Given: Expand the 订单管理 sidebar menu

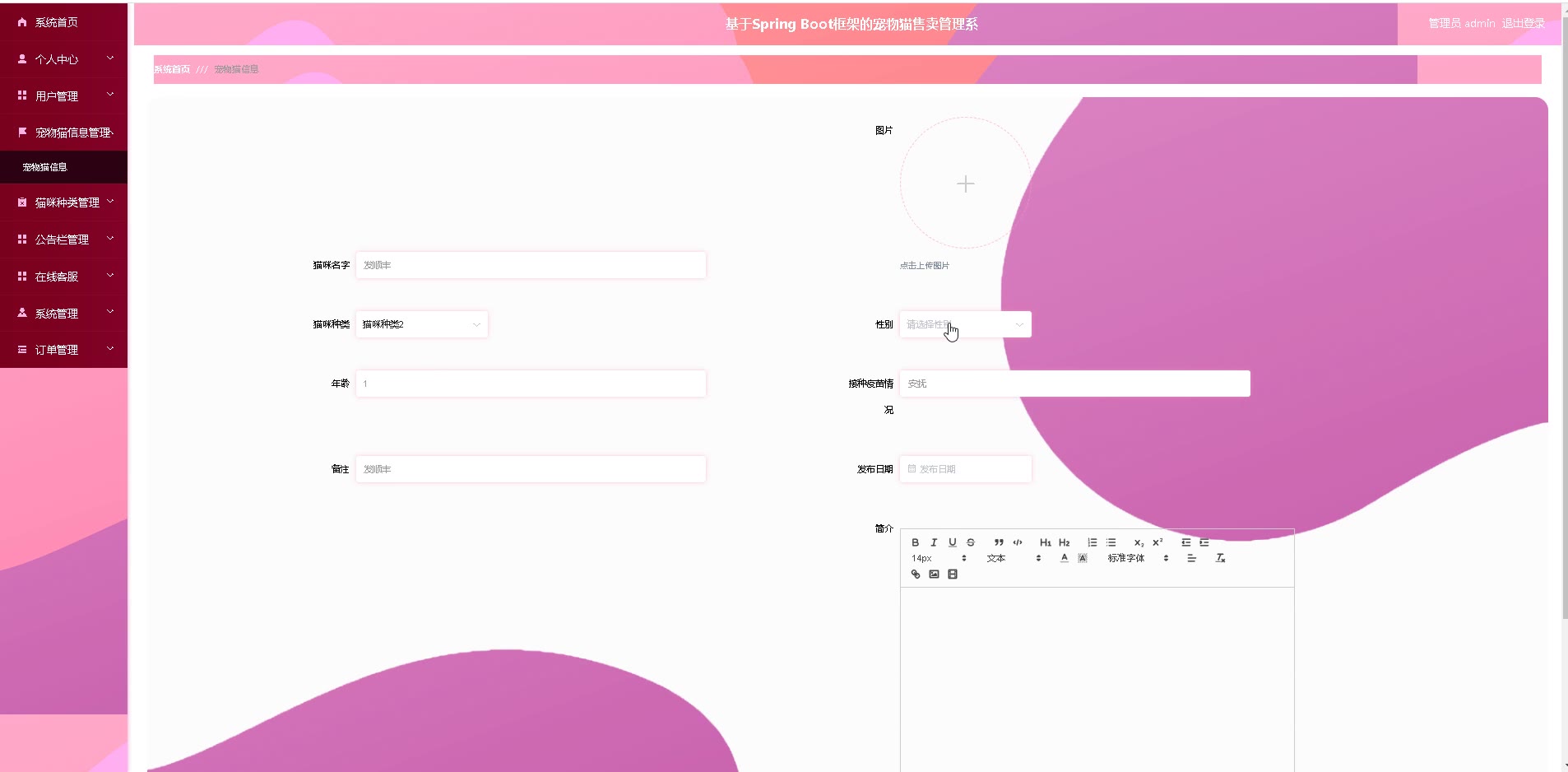Looking at the screenshot, I should 64,350.
